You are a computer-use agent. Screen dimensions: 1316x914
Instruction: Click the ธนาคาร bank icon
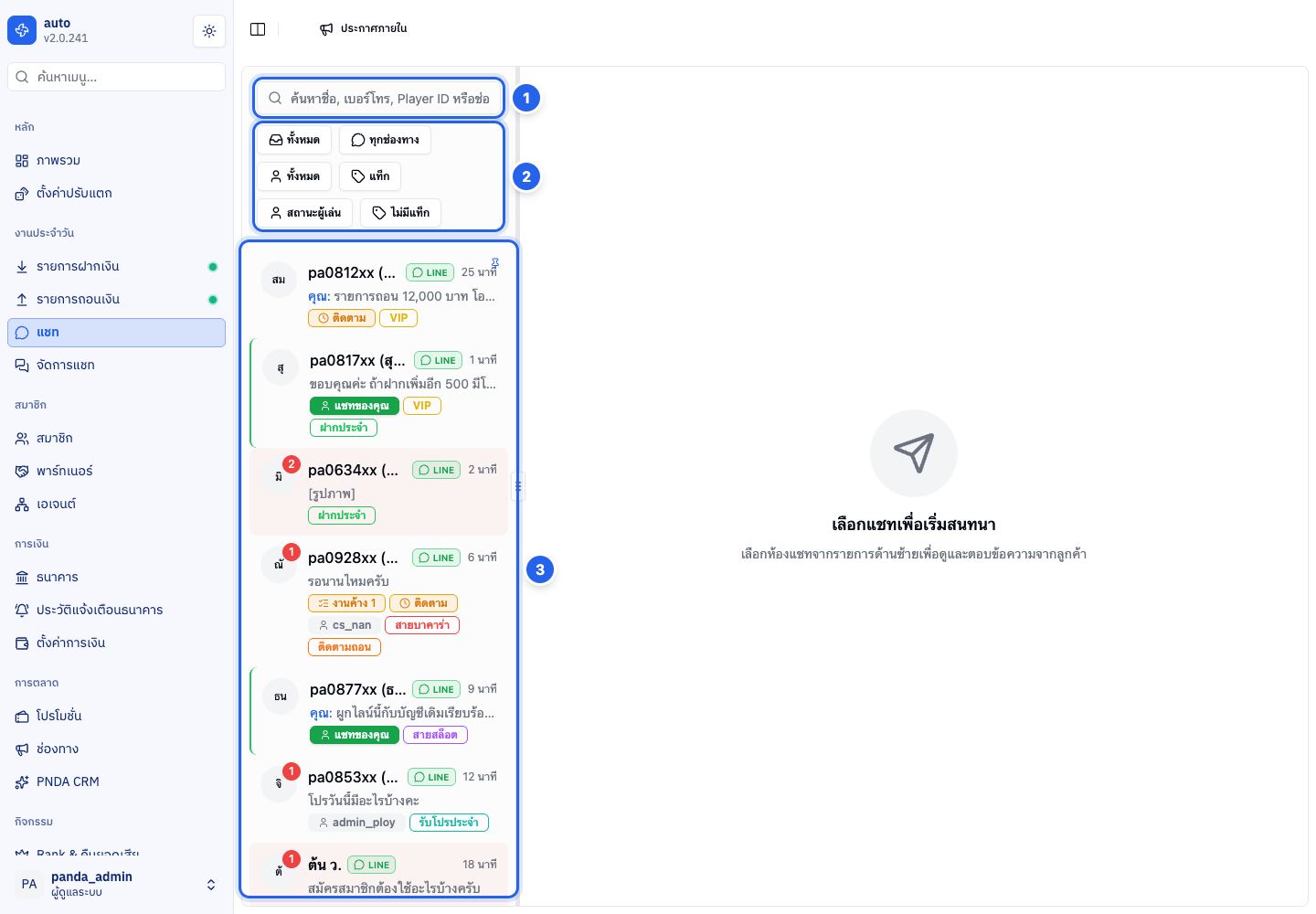pos(22,578)
